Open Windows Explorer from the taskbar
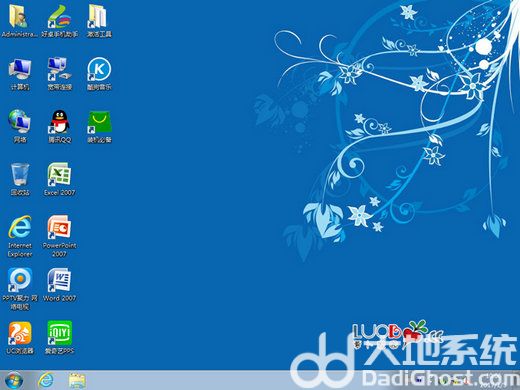This screenshot has width=520, height=390. [x=77, y=380]
